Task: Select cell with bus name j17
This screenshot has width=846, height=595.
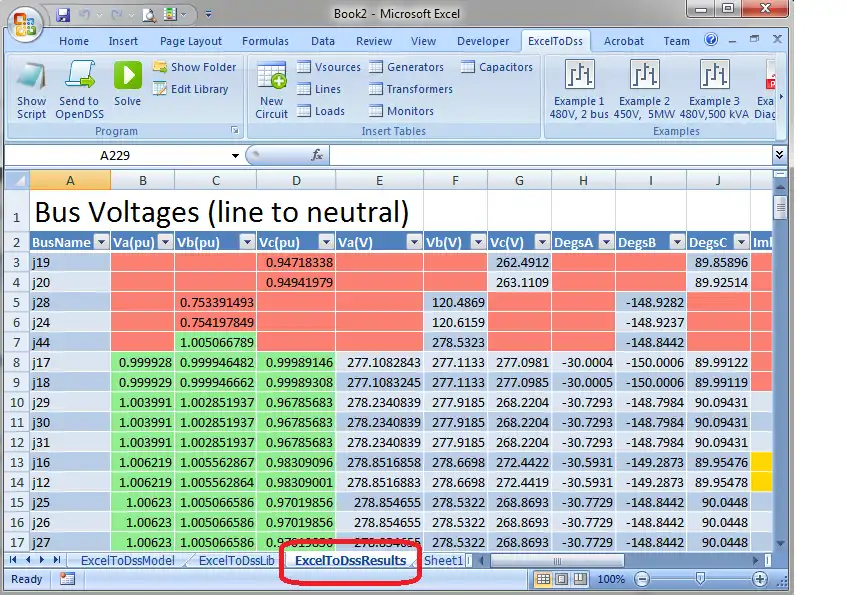Action: (x=70, y=363)
